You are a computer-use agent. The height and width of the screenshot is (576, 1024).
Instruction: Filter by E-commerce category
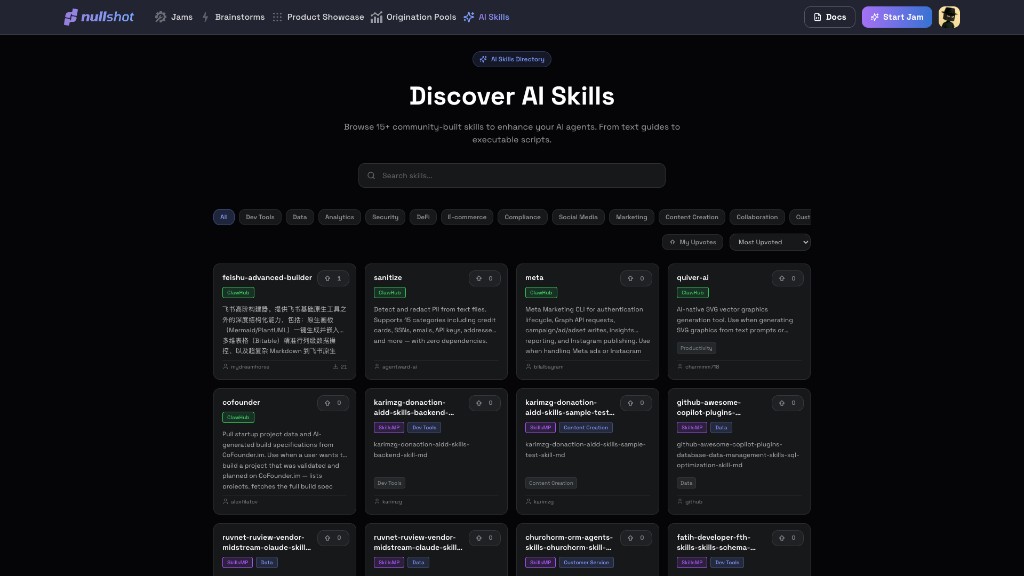[467, 217]
